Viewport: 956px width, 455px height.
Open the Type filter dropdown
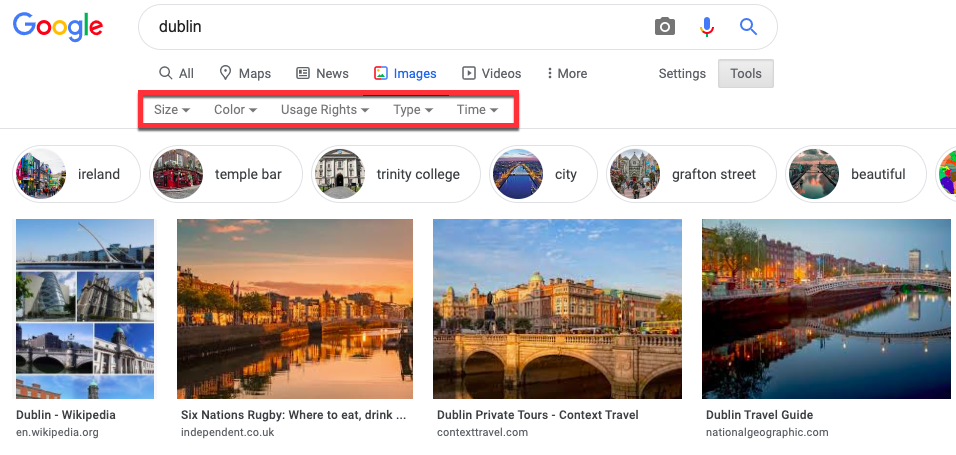(x=413, y=110)
